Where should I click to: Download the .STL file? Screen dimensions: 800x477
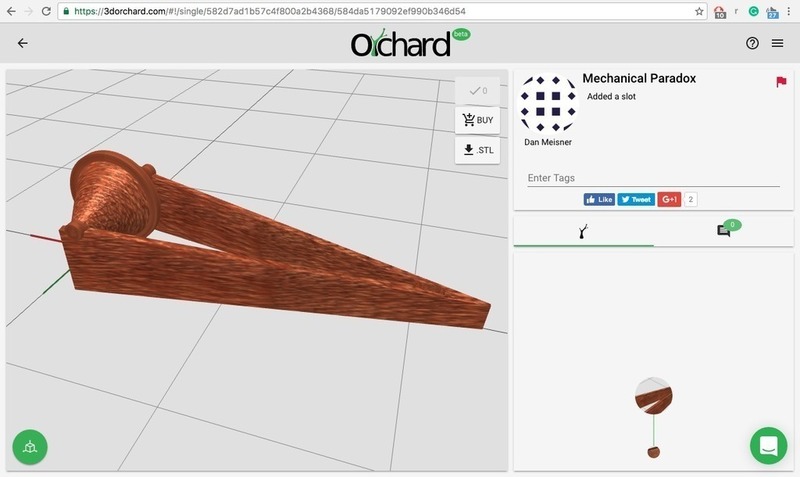tap(478, 150)
